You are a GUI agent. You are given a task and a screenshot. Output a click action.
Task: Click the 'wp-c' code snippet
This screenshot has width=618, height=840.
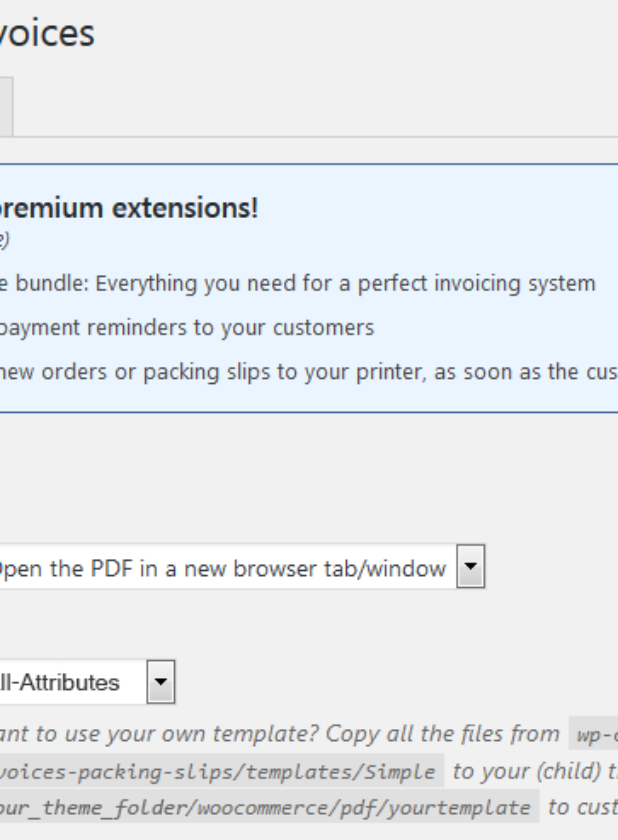[x=594, y=735]
